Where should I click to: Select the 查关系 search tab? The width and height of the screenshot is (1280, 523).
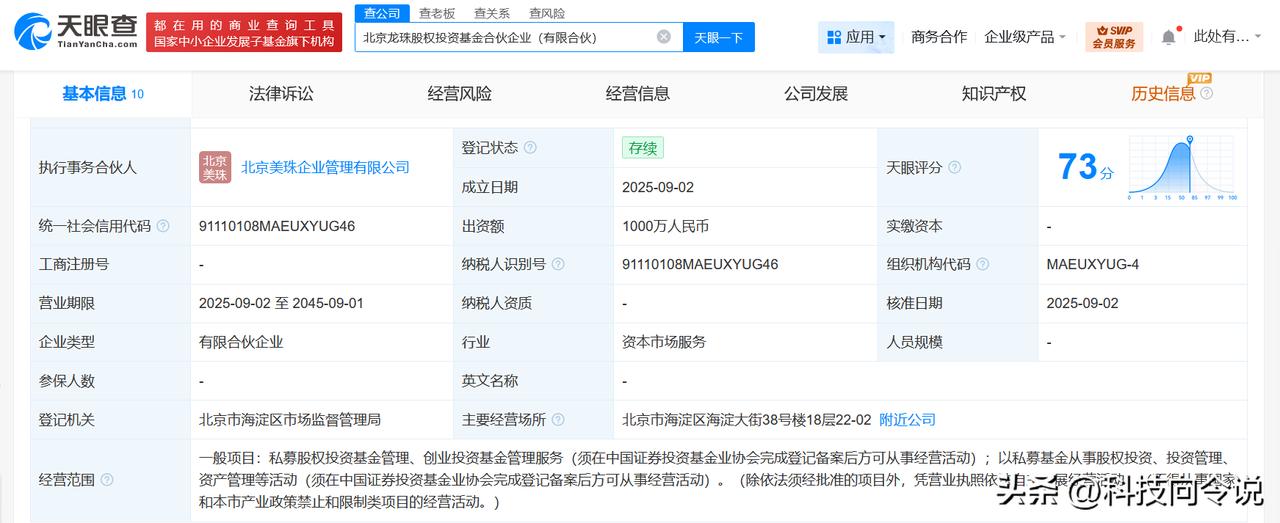tap(492, 13)
